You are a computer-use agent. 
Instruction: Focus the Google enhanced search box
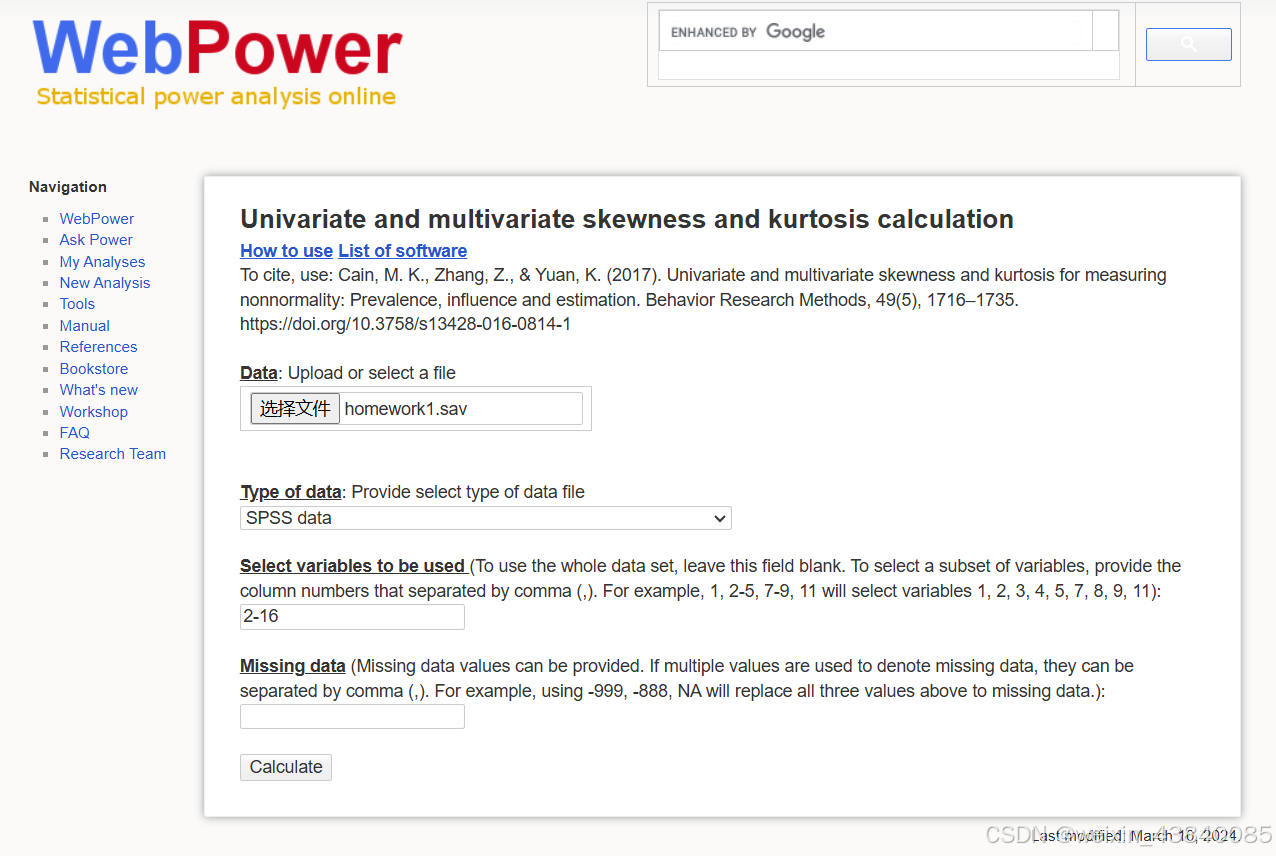point(875,31)
